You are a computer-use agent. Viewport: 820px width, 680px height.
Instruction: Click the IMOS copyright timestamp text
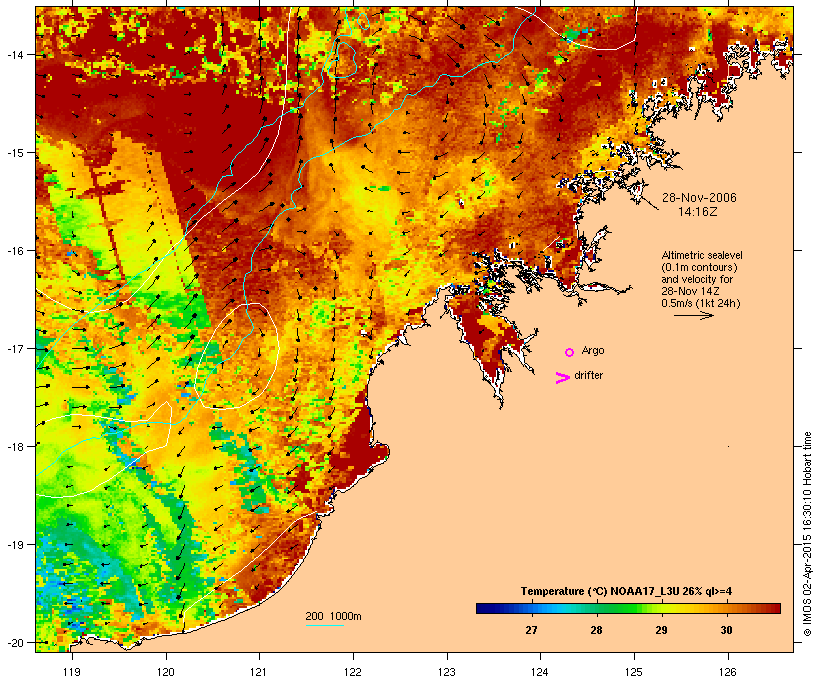807,534
